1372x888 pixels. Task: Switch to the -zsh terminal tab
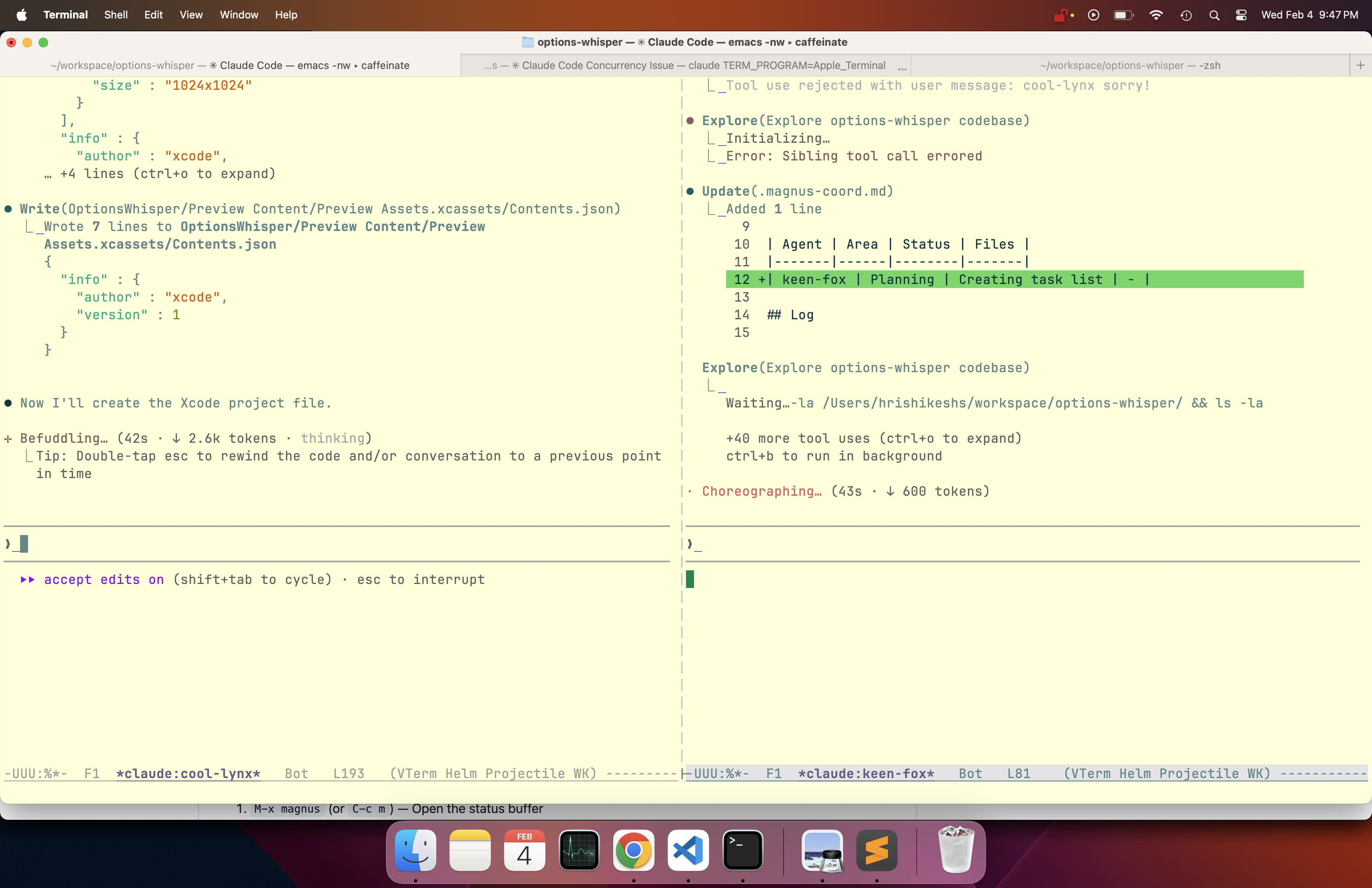pos(1130,65)
